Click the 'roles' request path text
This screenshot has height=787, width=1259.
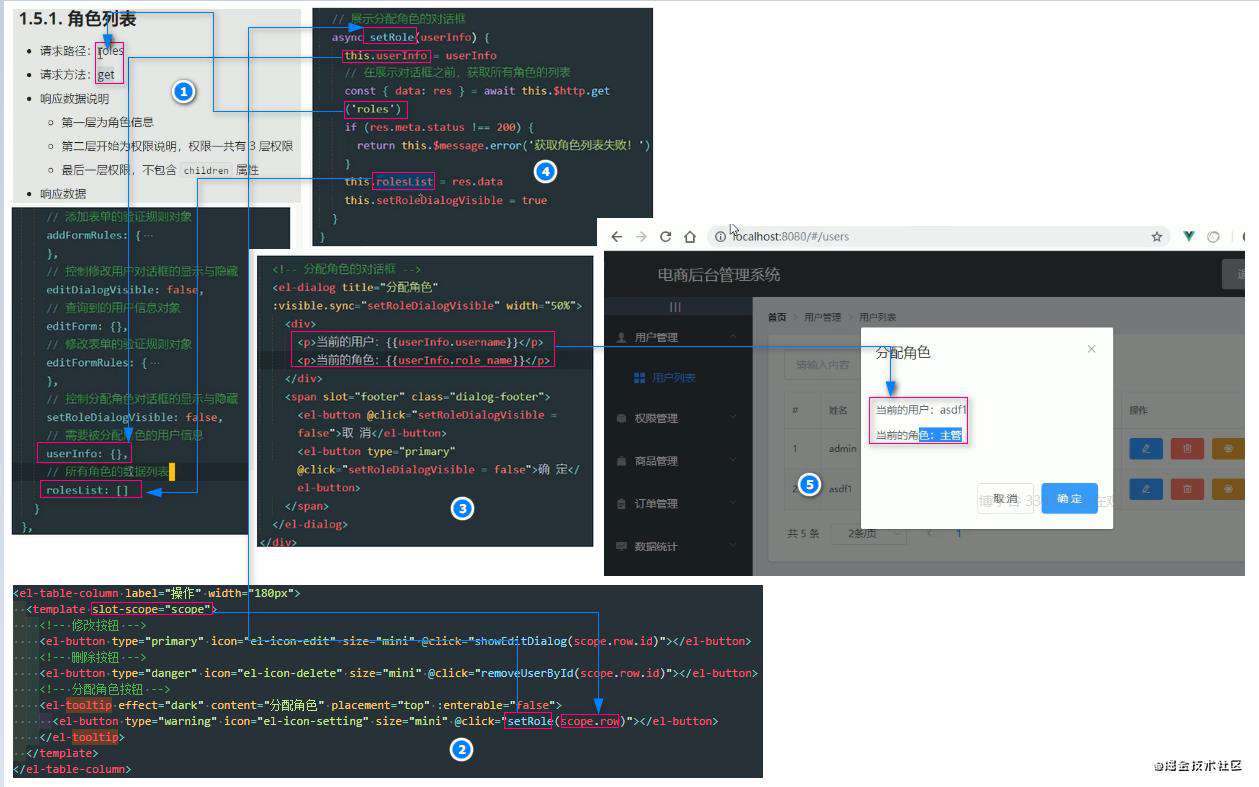click(x=110, y=50)
